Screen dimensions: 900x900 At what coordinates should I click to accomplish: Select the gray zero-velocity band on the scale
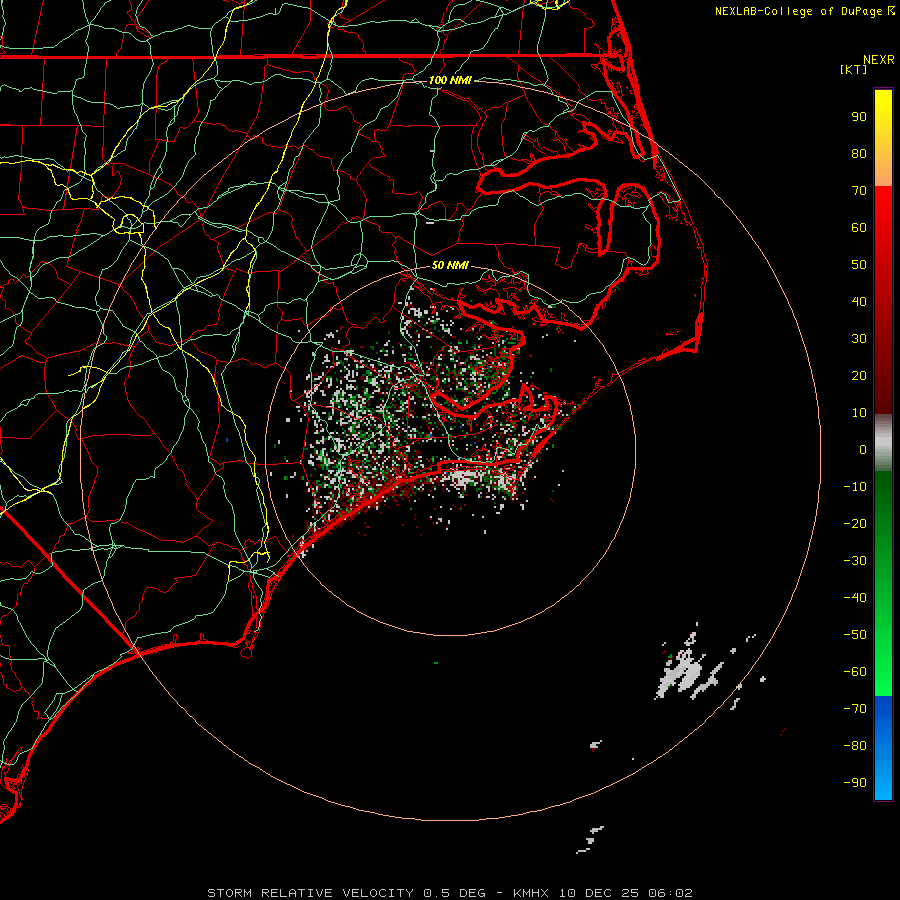coord(883,443)
